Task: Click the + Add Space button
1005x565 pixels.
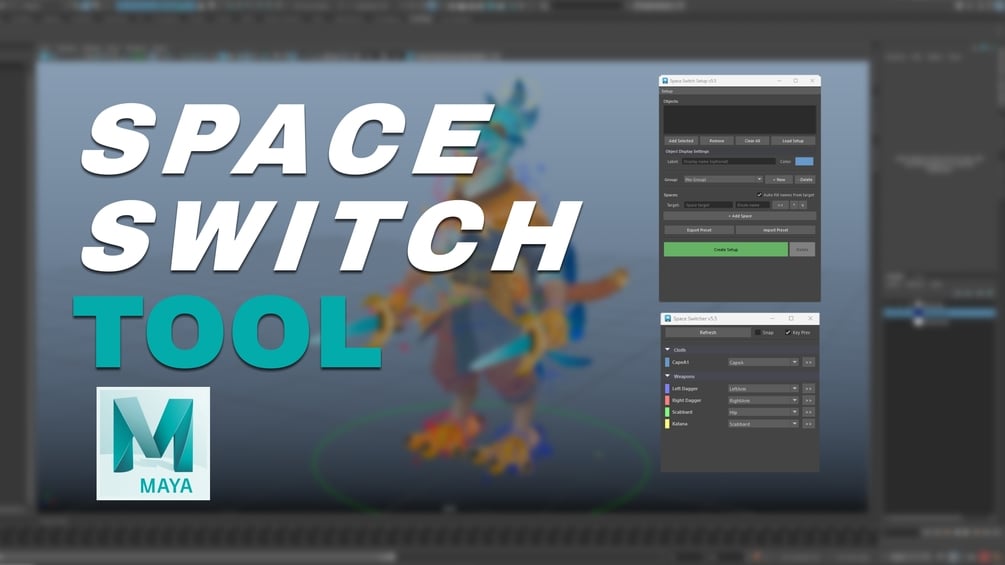Action: [740, 217]
